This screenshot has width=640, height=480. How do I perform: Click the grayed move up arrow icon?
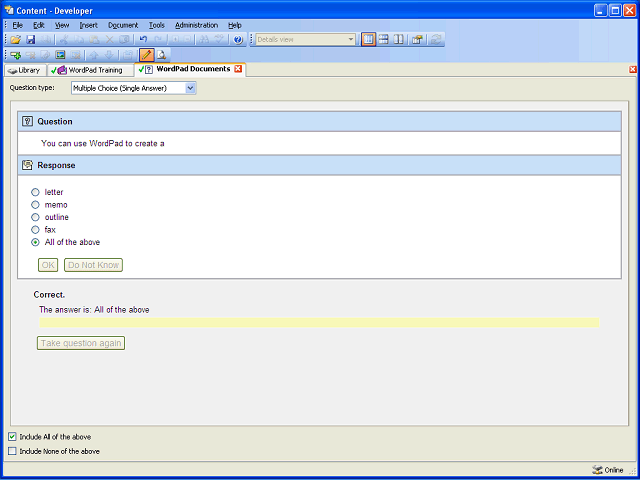point(94,55)
